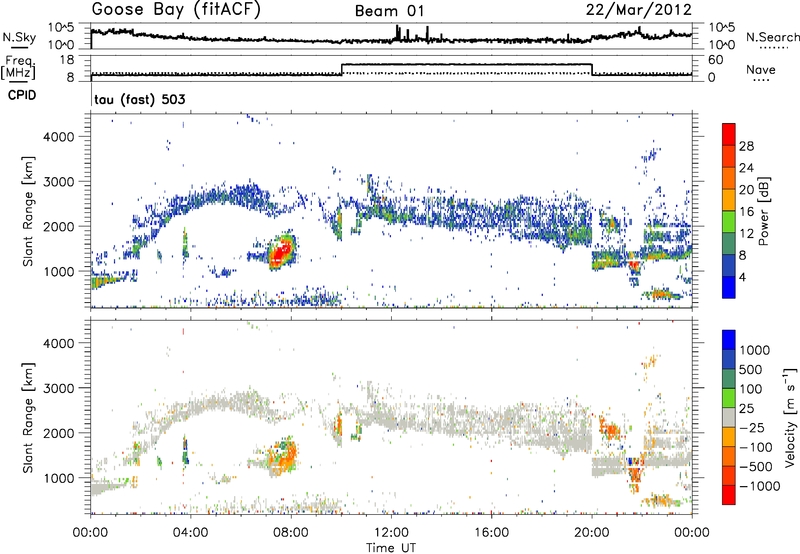
Task: Click the "18" frequency axis tick
Action: tap(67, 60)
